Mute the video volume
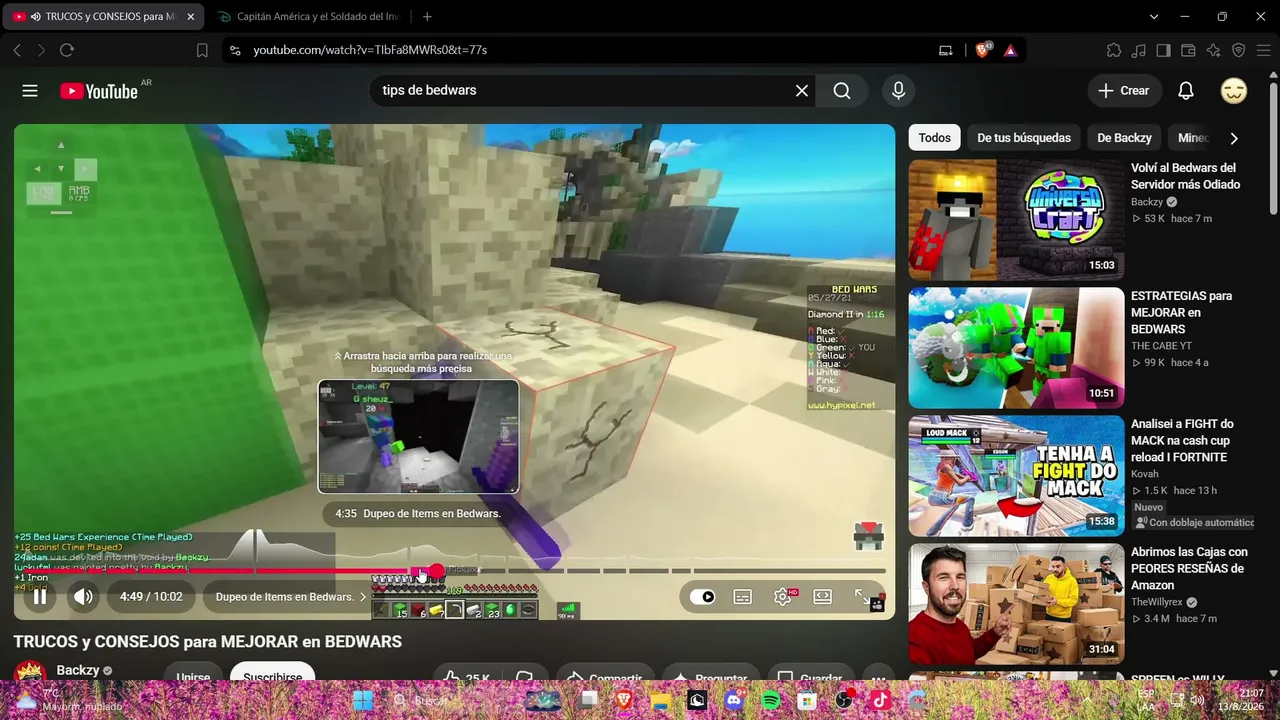 click(83, 597)
